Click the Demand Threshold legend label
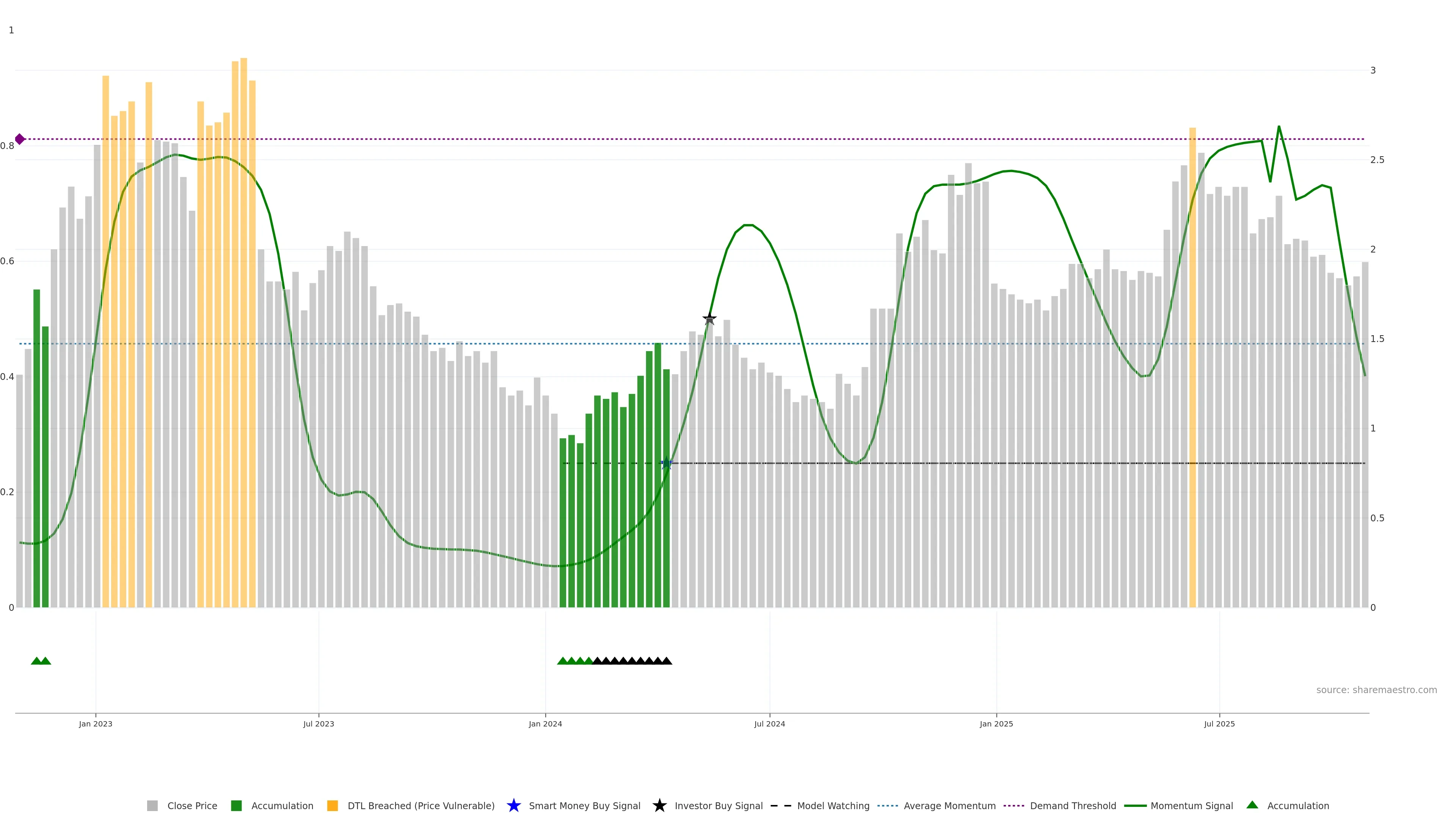The image size is (1456, 819). [x=1073, y=805]
